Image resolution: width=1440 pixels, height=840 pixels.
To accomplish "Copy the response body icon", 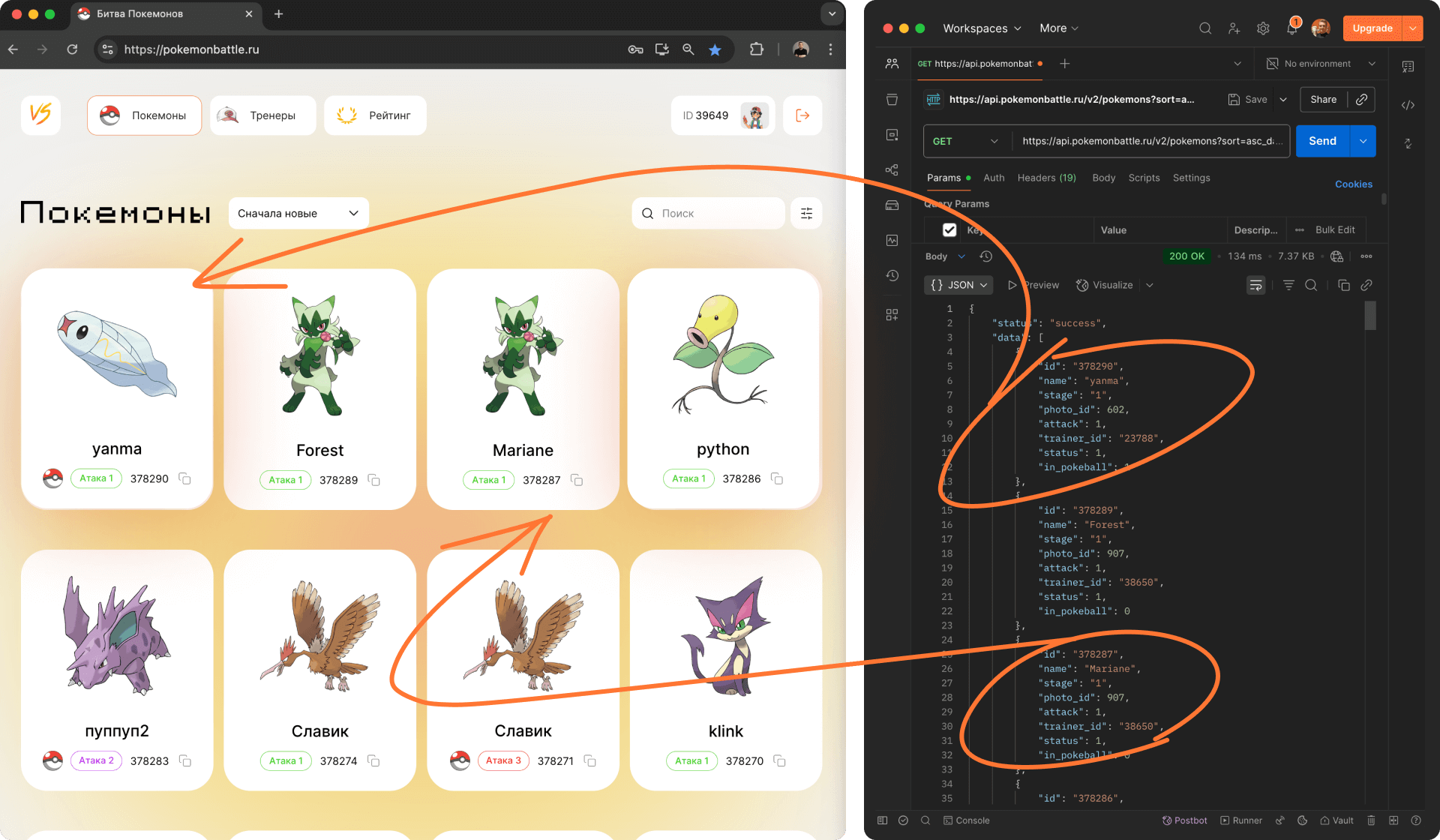I will coord(1343,285).
